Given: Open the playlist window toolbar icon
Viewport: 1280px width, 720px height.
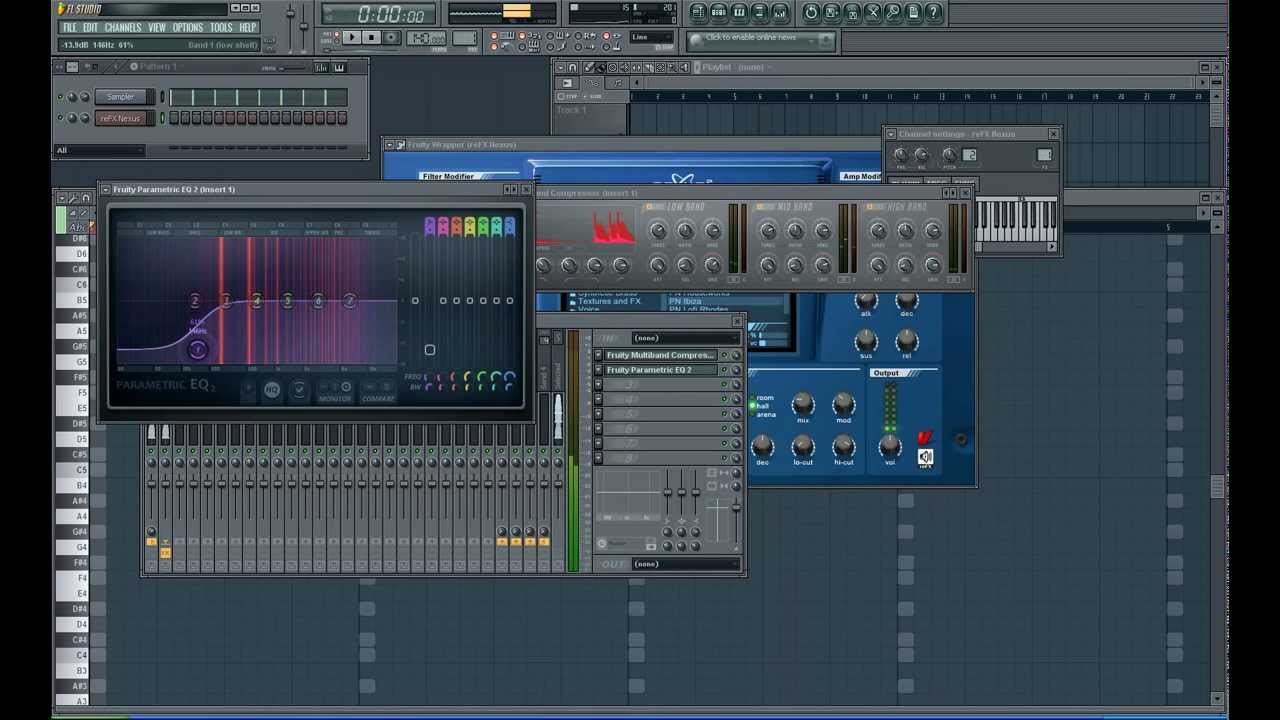Looking at the screenshot, I should 699,12.
